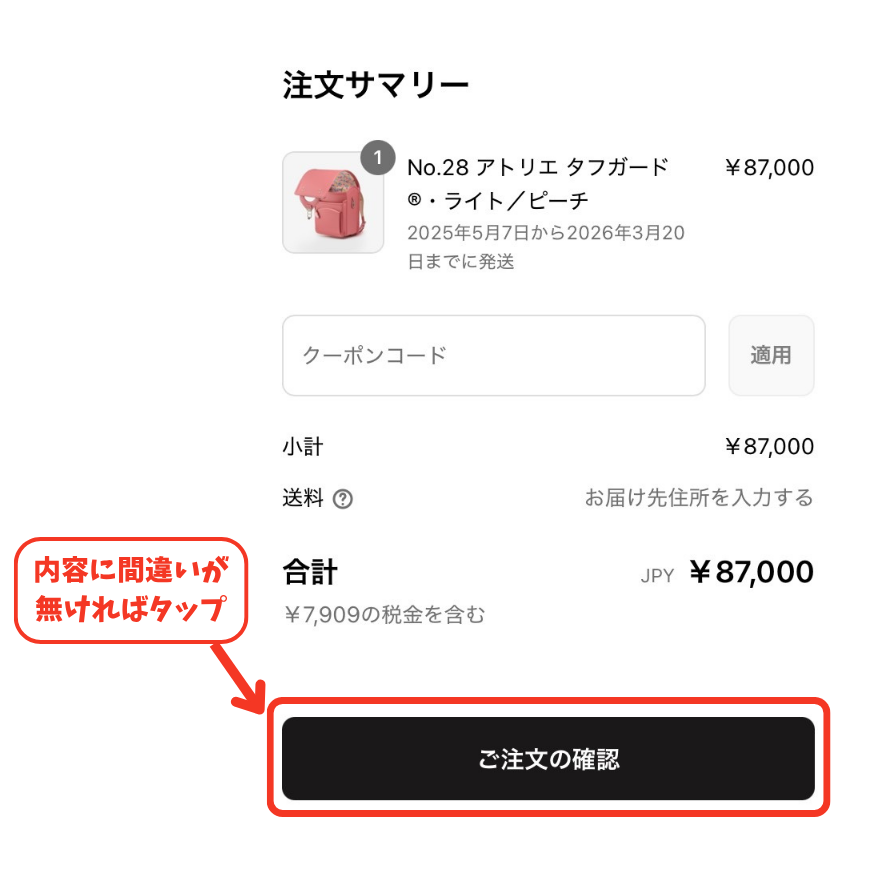The image size is (880, 880).
Task: Click the quantity badge showing 1
Action: coord(378,158)
